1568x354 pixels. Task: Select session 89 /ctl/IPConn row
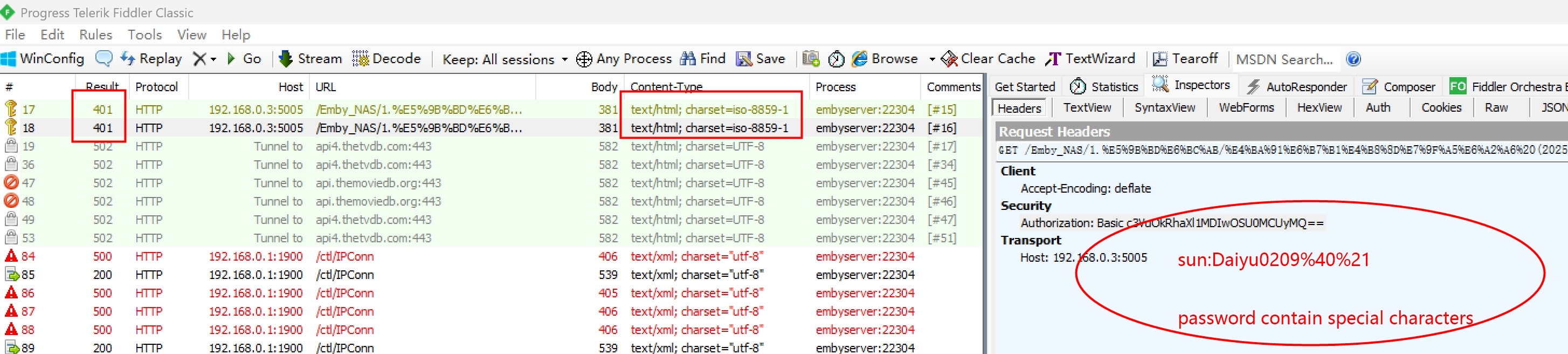(x=491, y=348)
